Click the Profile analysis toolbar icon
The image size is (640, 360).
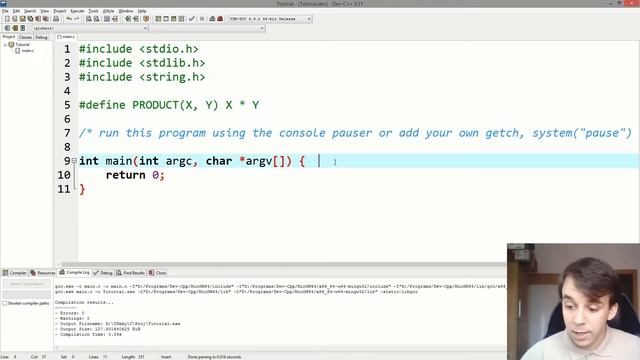[x=212, y=19]
